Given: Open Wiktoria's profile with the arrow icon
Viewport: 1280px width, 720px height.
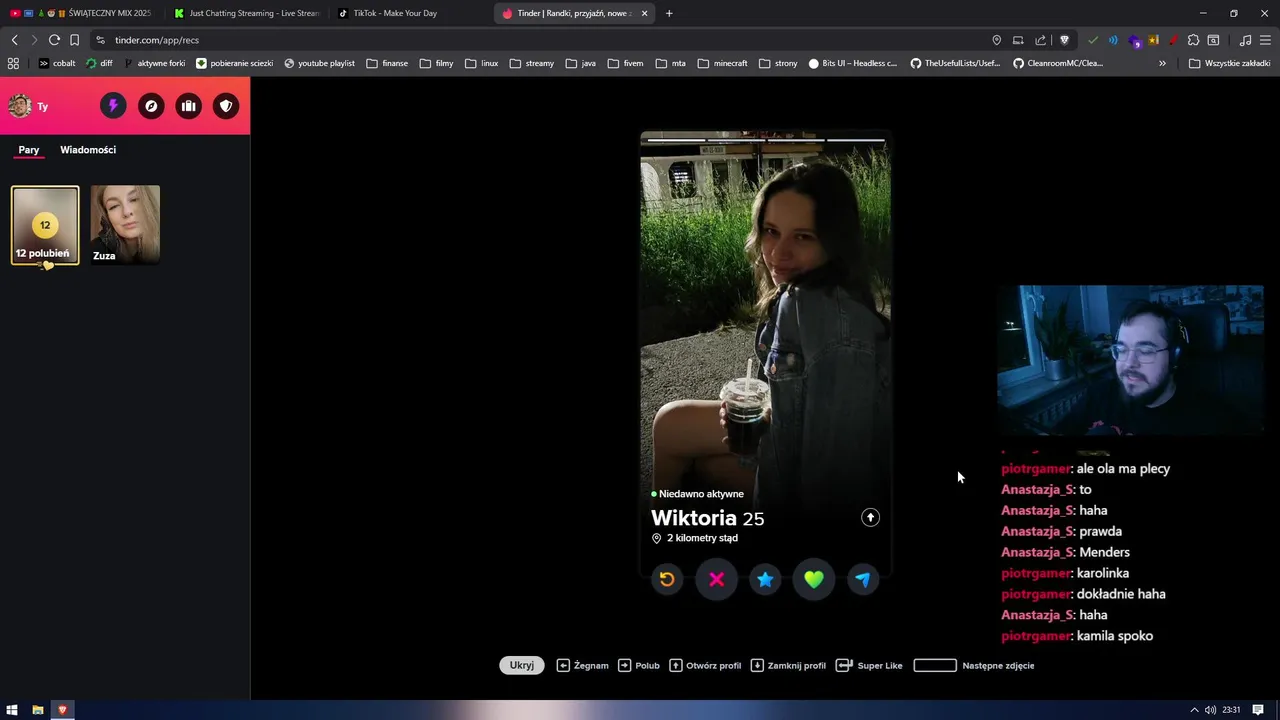Looking at the screenshot, I should 870,517.
